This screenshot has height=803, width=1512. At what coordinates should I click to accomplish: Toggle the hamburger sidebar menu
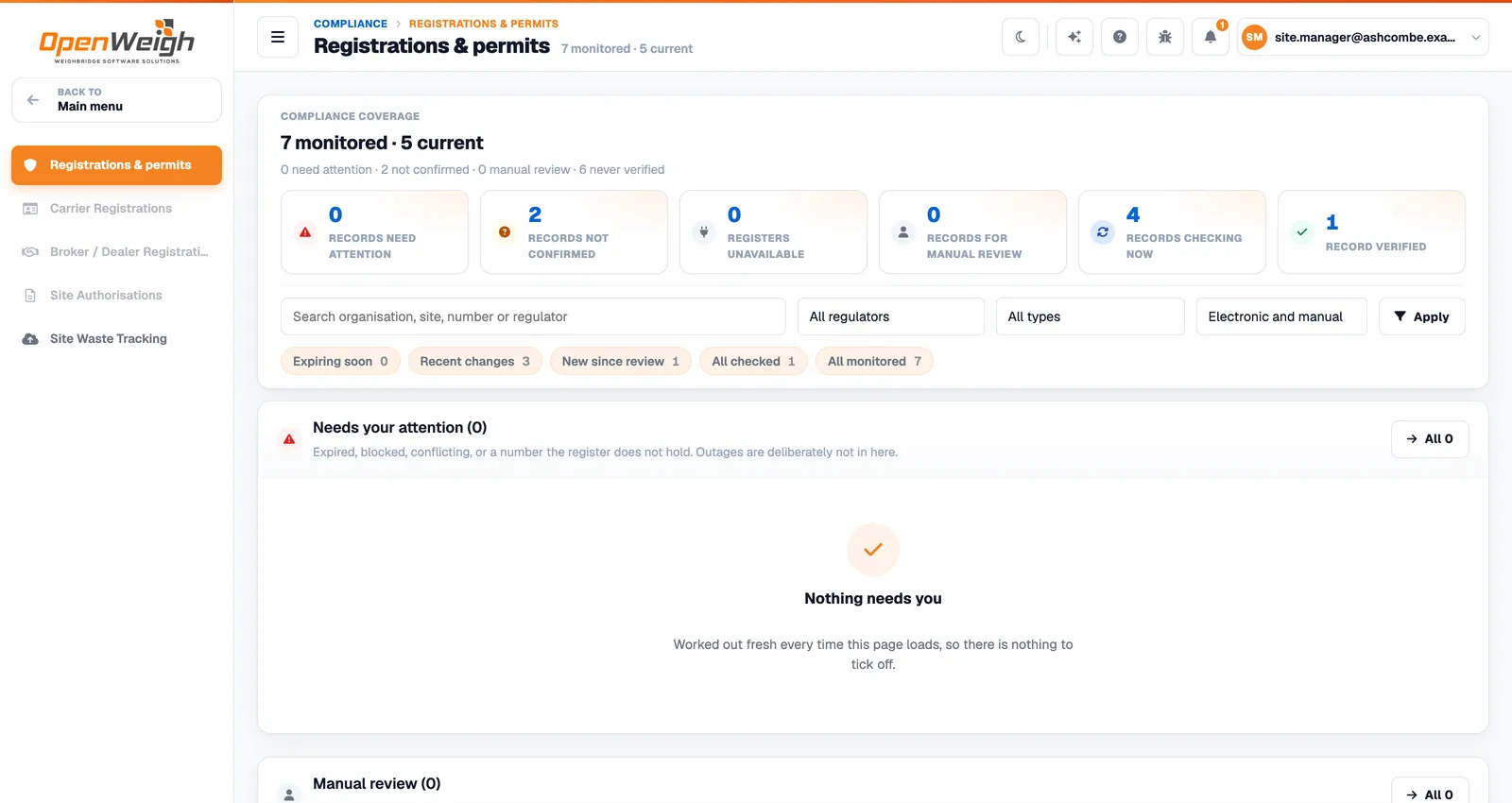tap(278, 38)
